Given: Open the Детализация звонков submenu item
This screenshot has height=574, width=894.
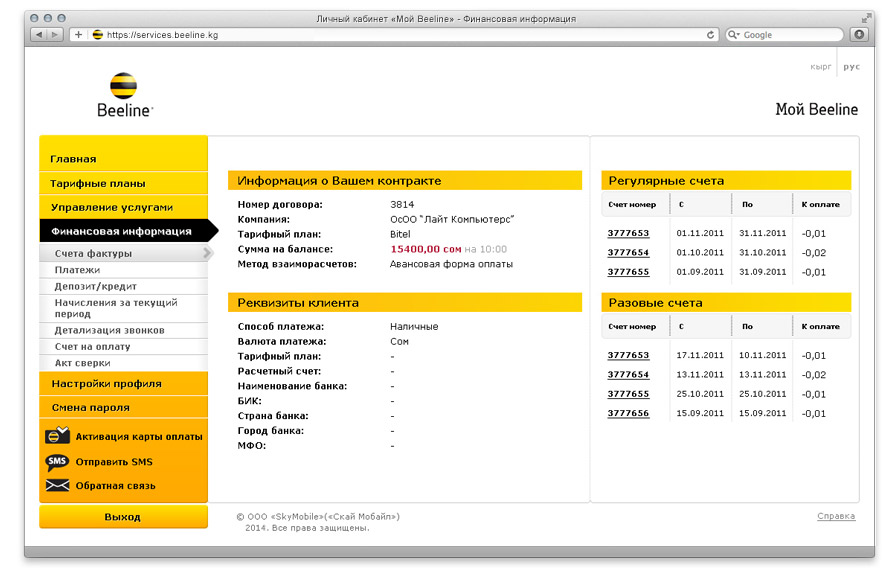Looking at the screenshot, I should click(x=123, y=330).
